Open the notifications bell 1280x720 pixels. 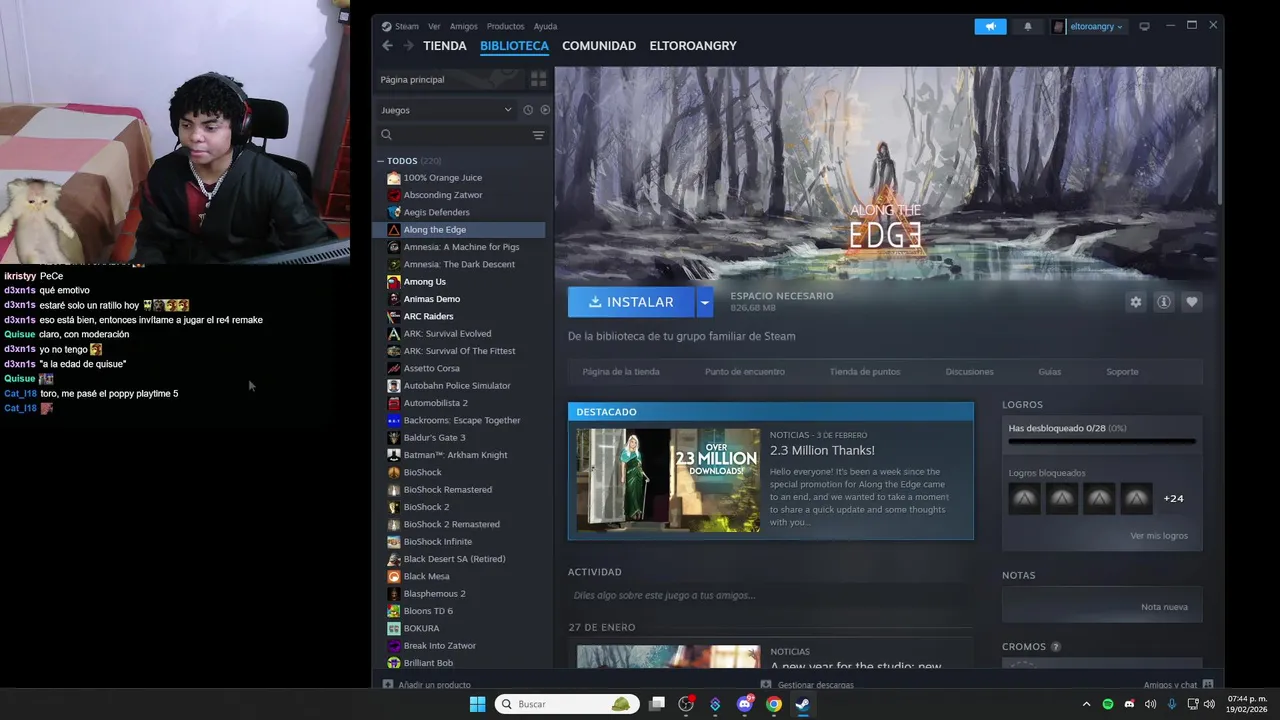tap(1027, 27)
